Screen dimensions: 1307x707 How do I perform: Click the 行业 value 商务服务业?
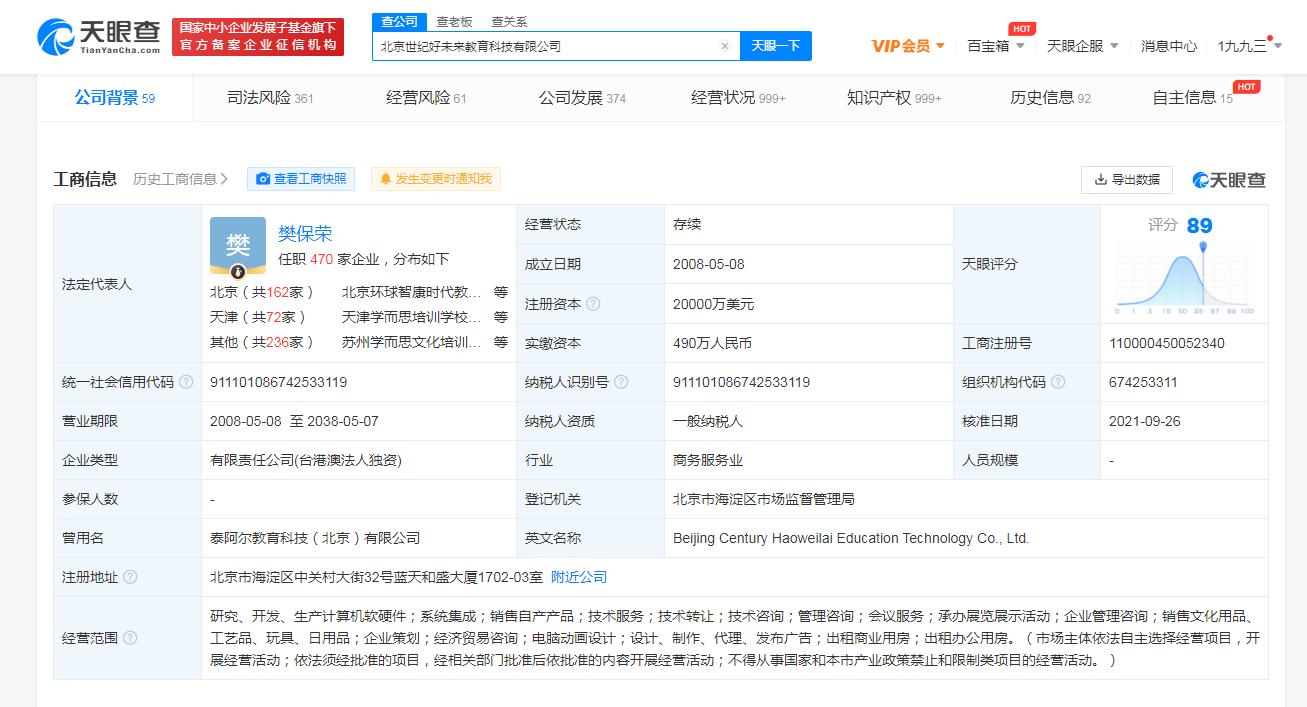point(708,460)
